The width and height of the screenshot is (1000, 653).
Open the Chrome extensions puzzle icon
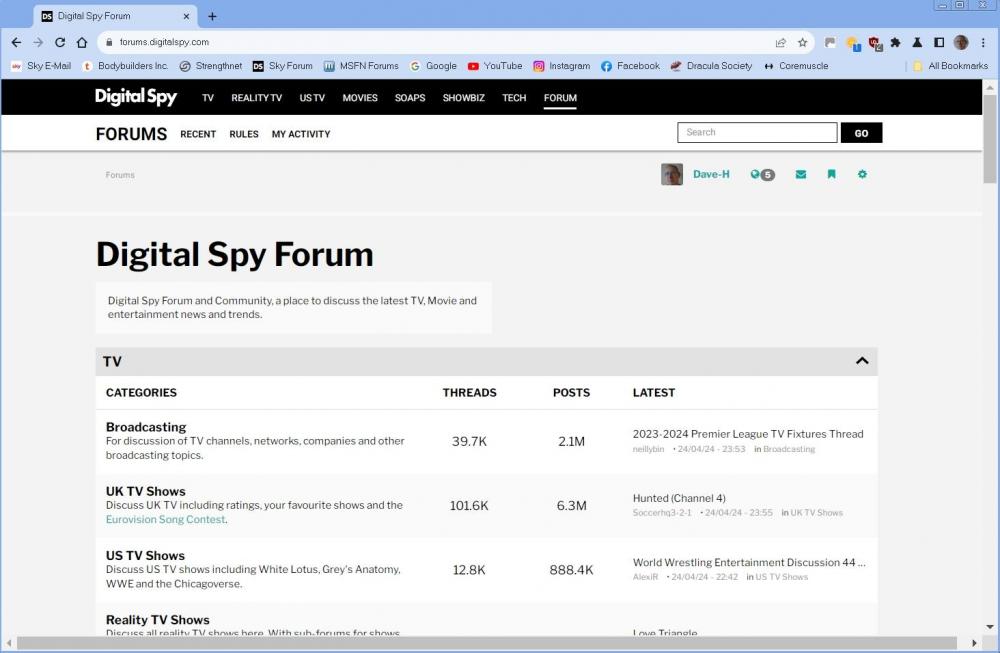pos(896,42)
